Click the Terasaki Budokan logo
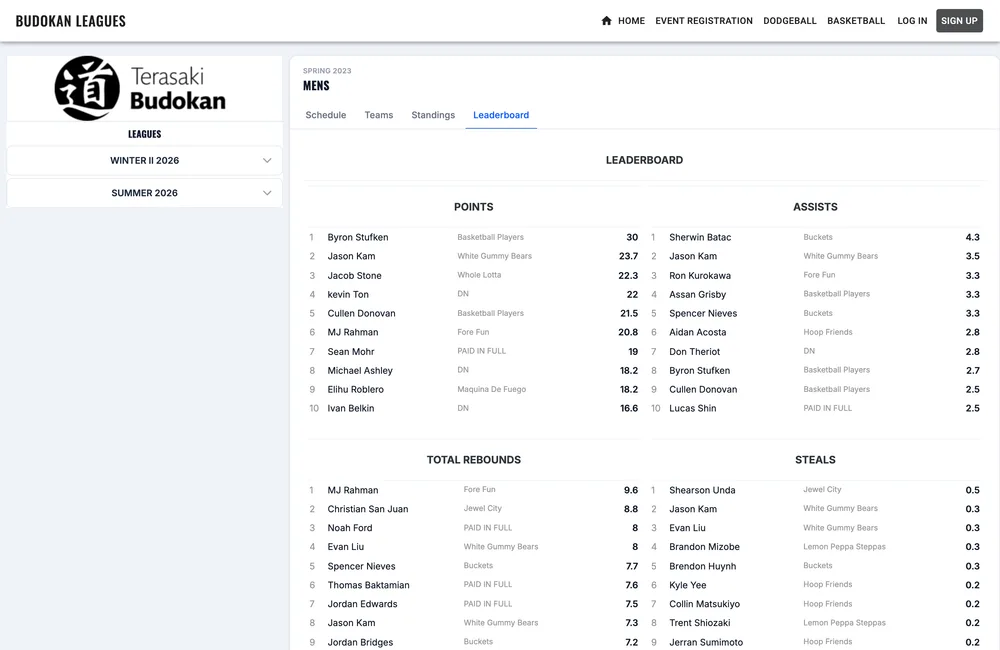Screen dimensions: 1000x650 pyautogui.click(x=140, y=88)
